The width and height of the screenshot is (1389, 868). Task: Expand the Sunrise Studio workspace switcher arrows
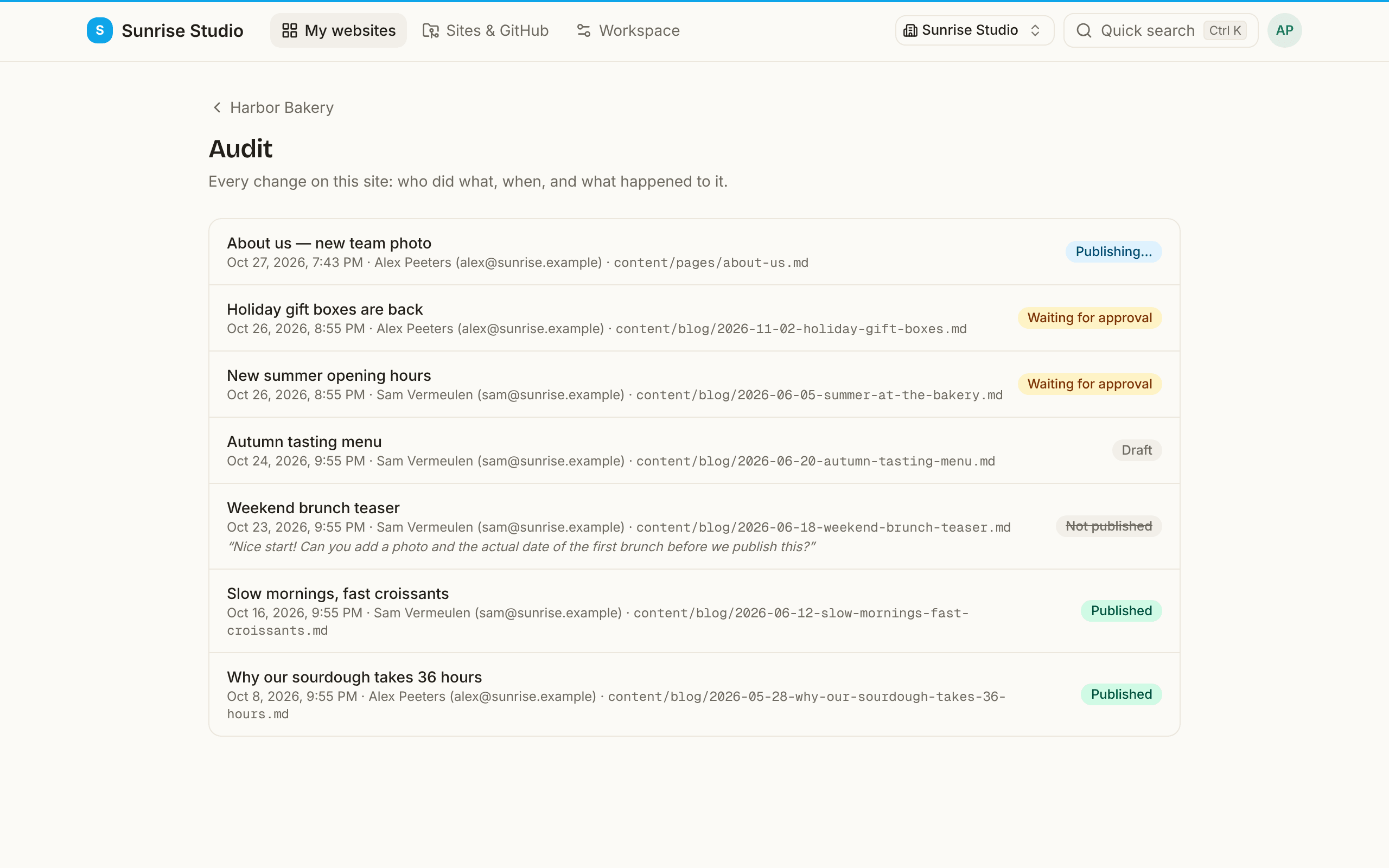1035,30
